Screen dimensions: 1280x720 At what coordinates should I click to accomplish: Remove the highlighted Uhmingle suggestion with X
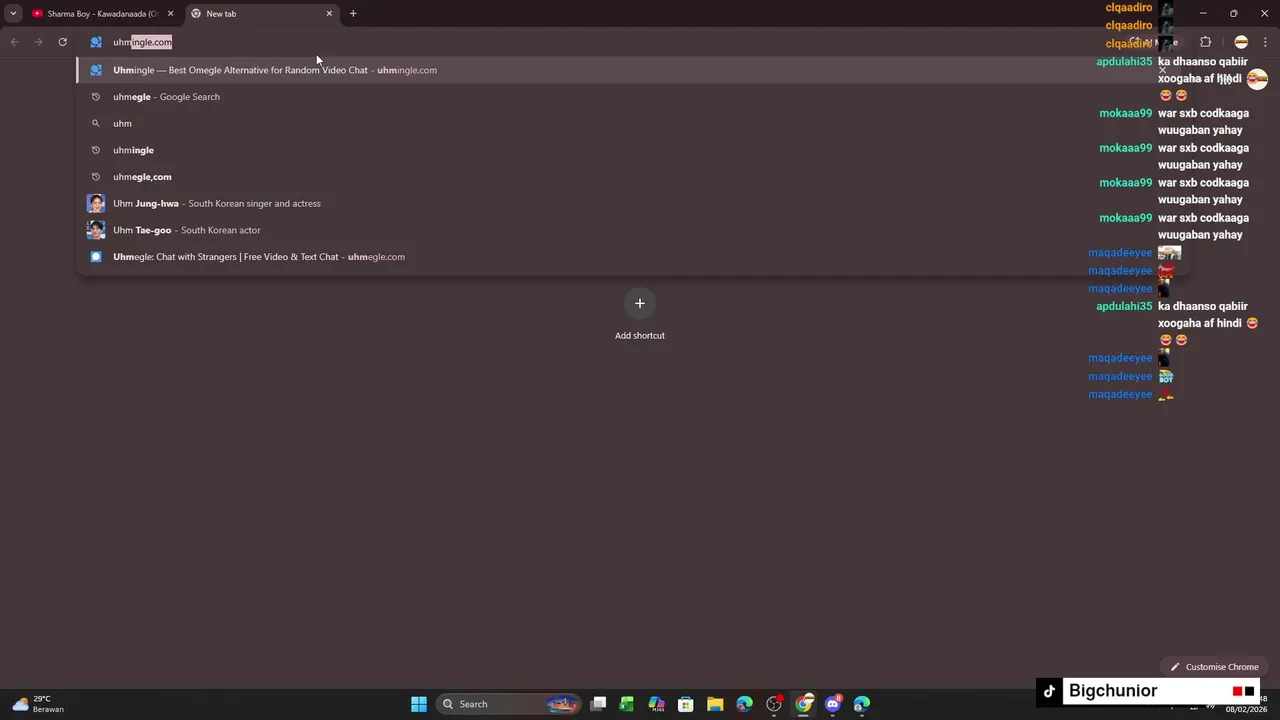coord(1163,70)
